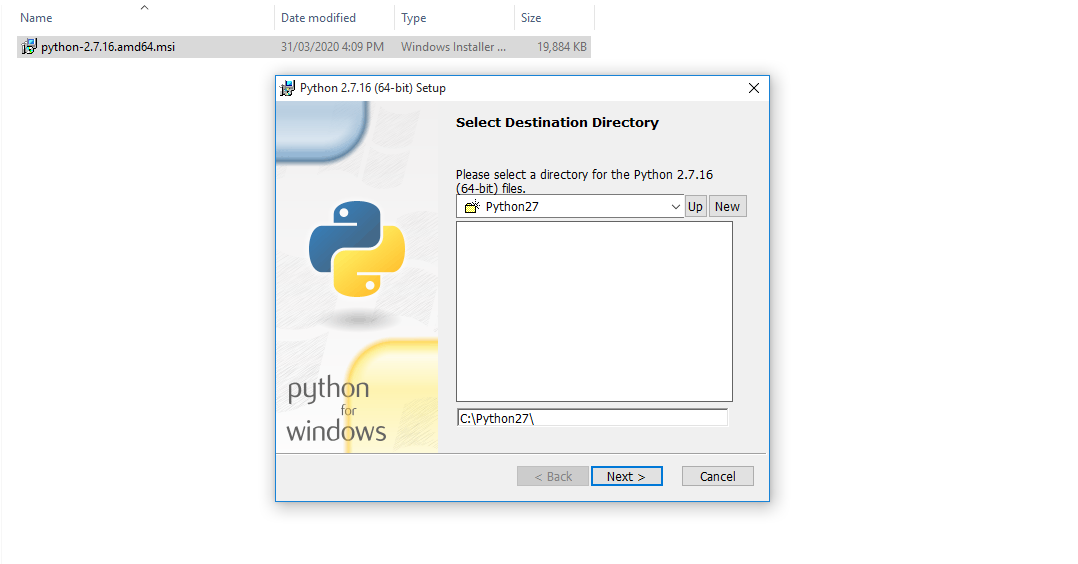
Task: Click the Python logo in setup sidebar
Action: pos(357,249)
